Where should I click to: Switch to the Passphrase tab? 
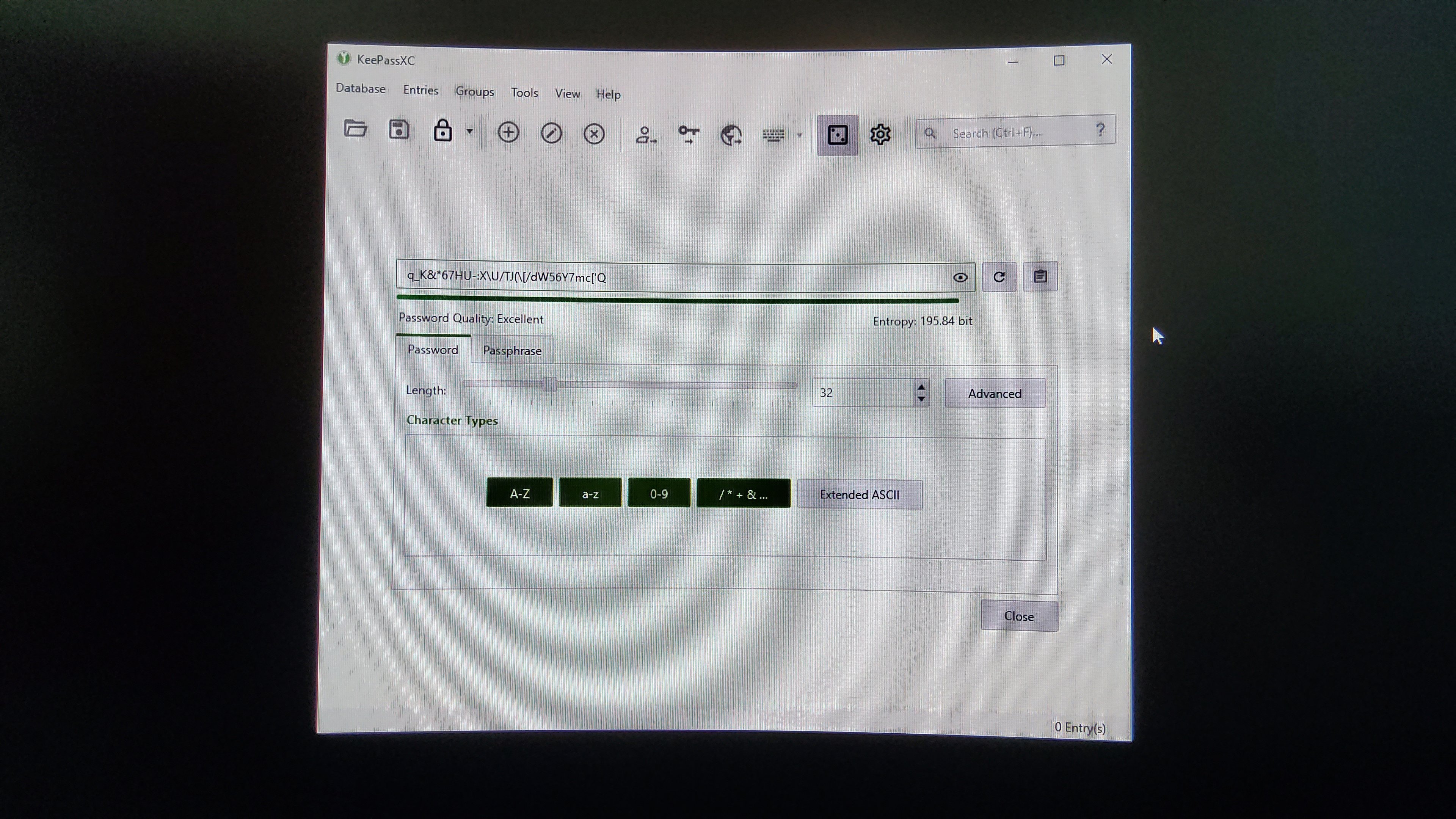click(x=512, y=350)
